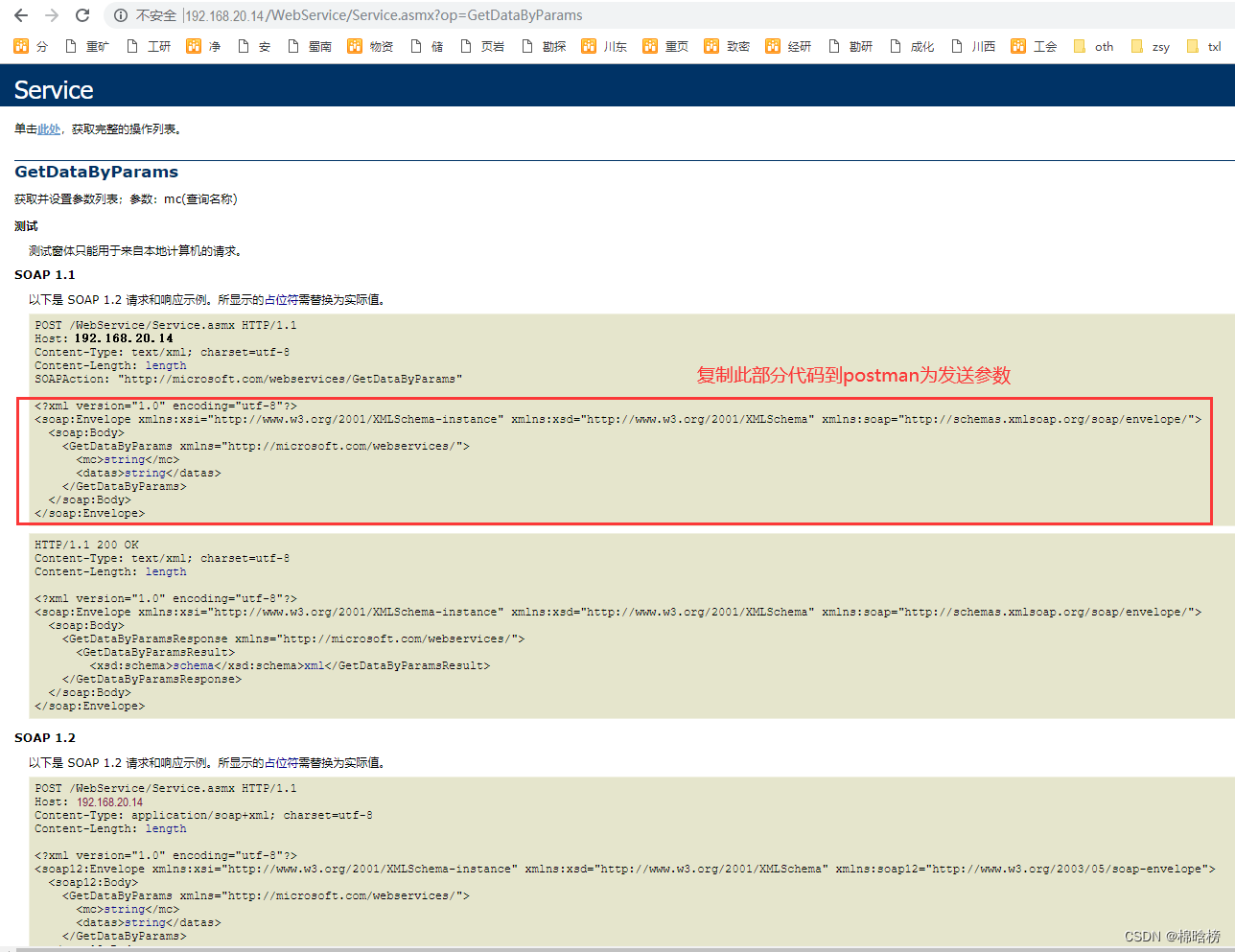
Task: Reload the current Service page
Action: click(x=82, y=14)
